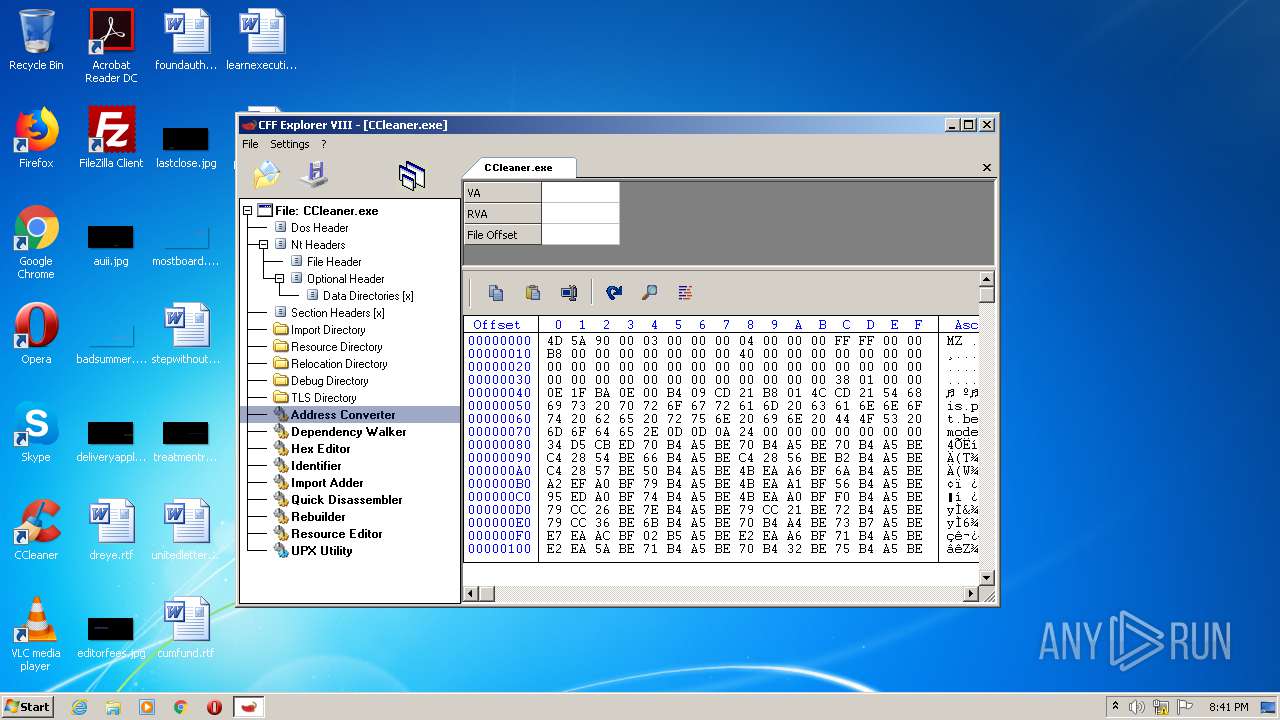Click the File Explorer taskbar icon

[113, 707]
